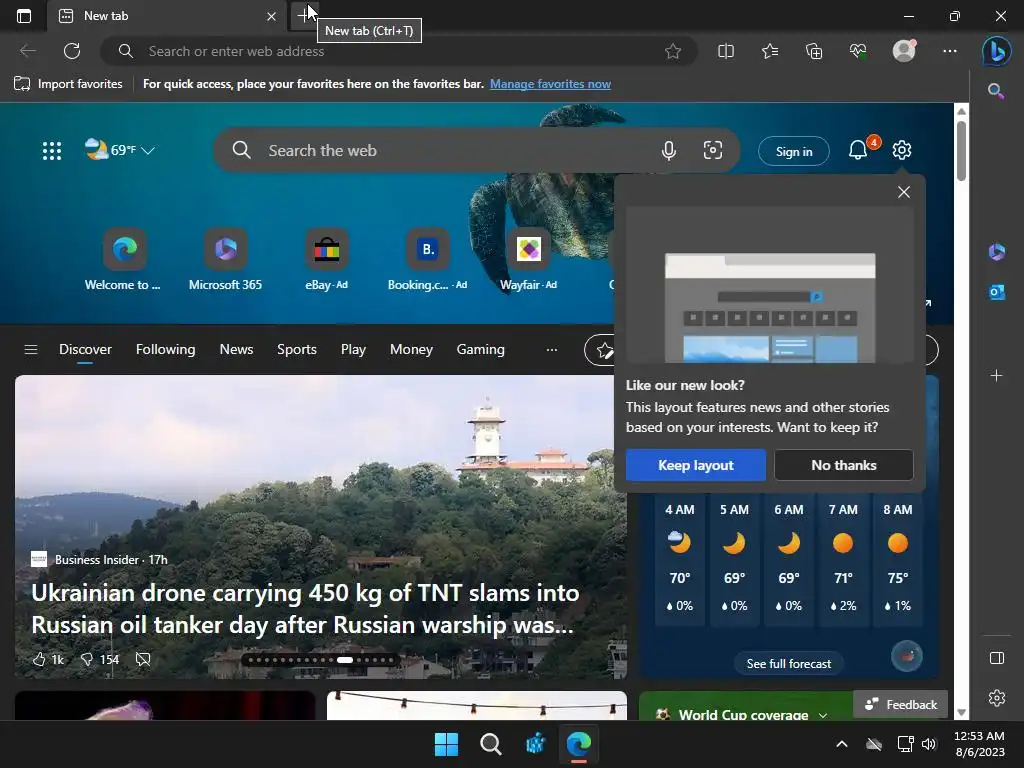The width and height of the screenshot is (1024, 768).
Task: Open Feedback button
Action: coord(901,705)
